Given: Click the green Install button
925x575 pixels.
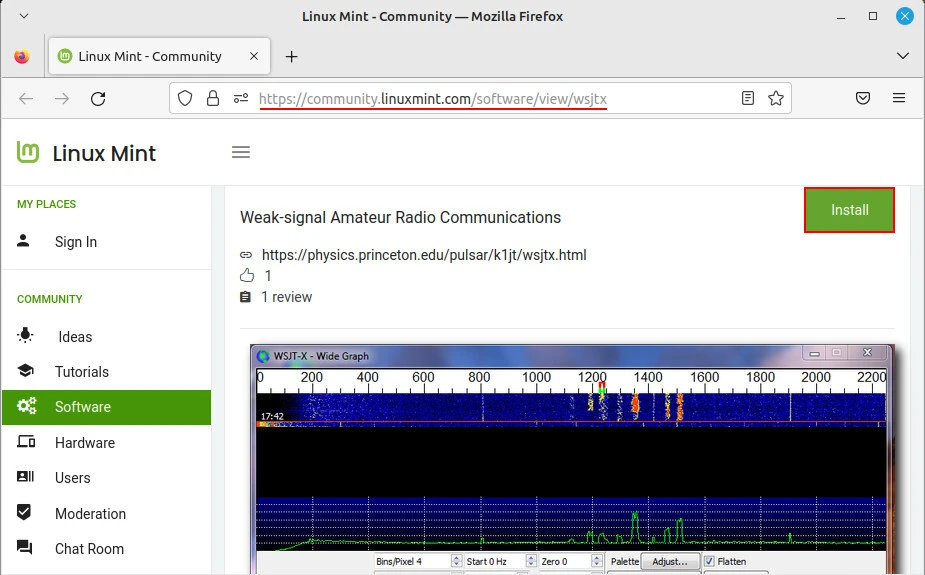Looking at the screenshot, I should (849, 210).
